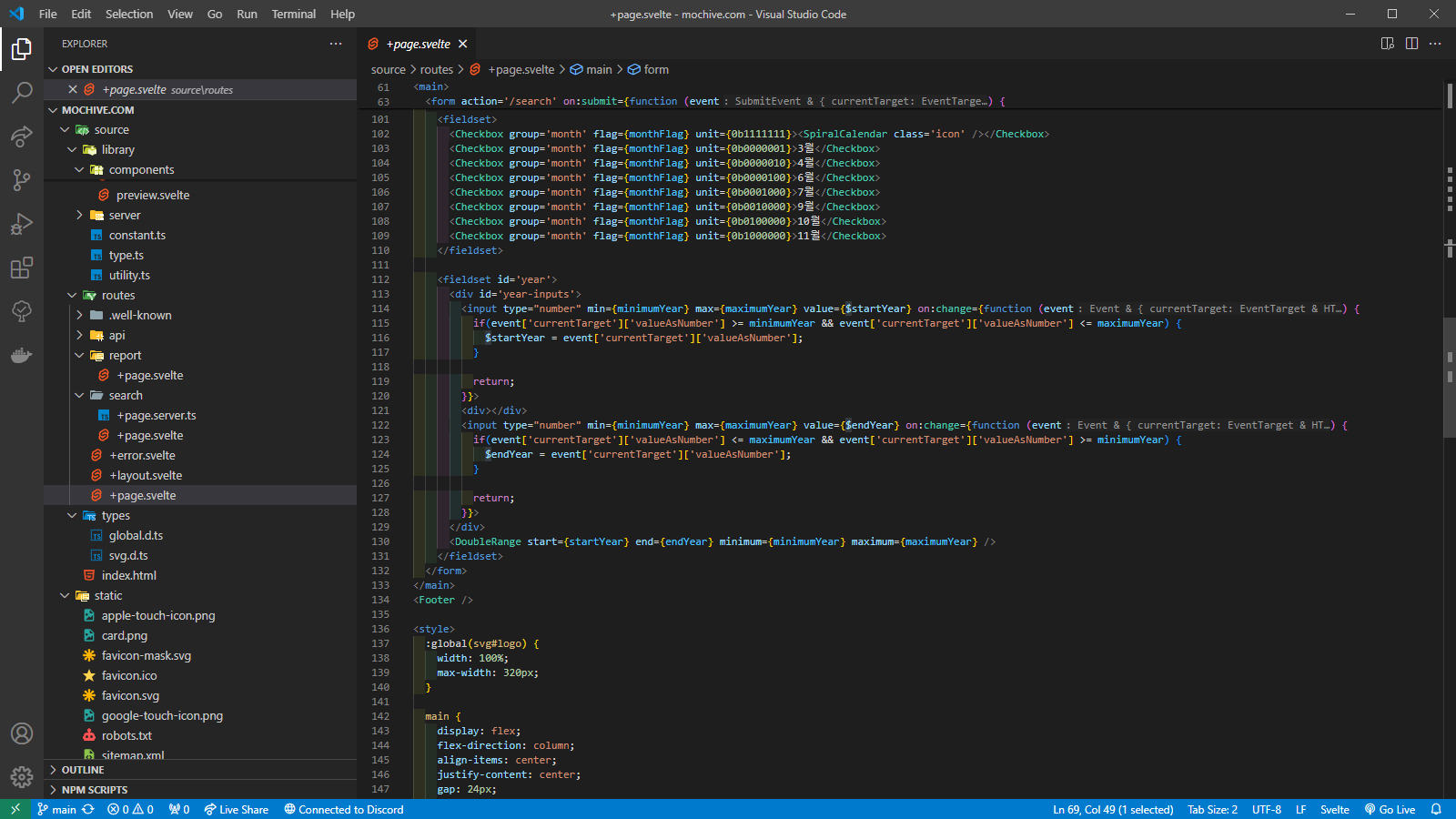Toggle Go Live server in status bar
1456x819 pixels.
coord(1390,809)
